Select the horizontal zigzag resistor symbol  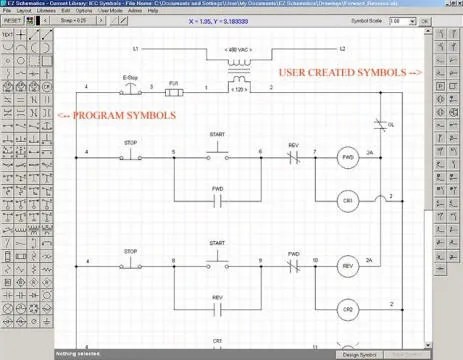point(47,269)
